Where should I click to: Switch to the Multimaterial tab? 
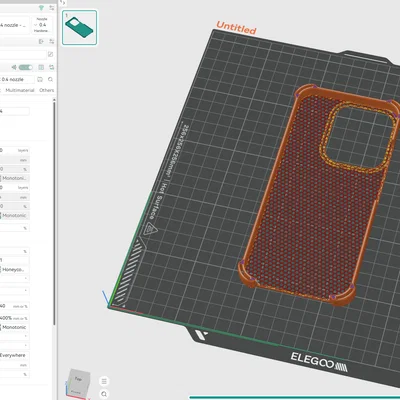(x=20, y=90)
